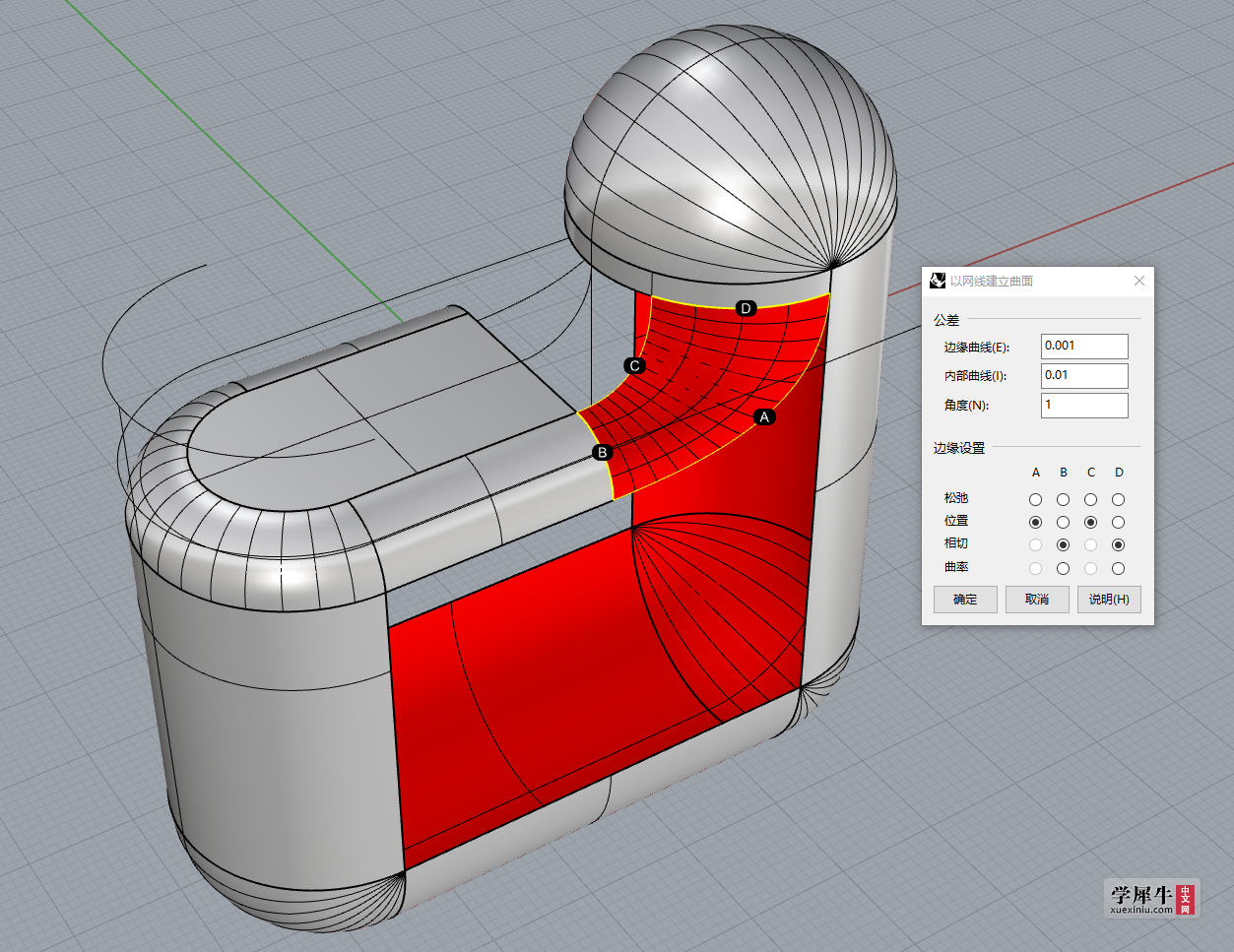This screenshot has height=952, width=1234.
Task: Select 位置 for edge A
Action: point(1035,522)
